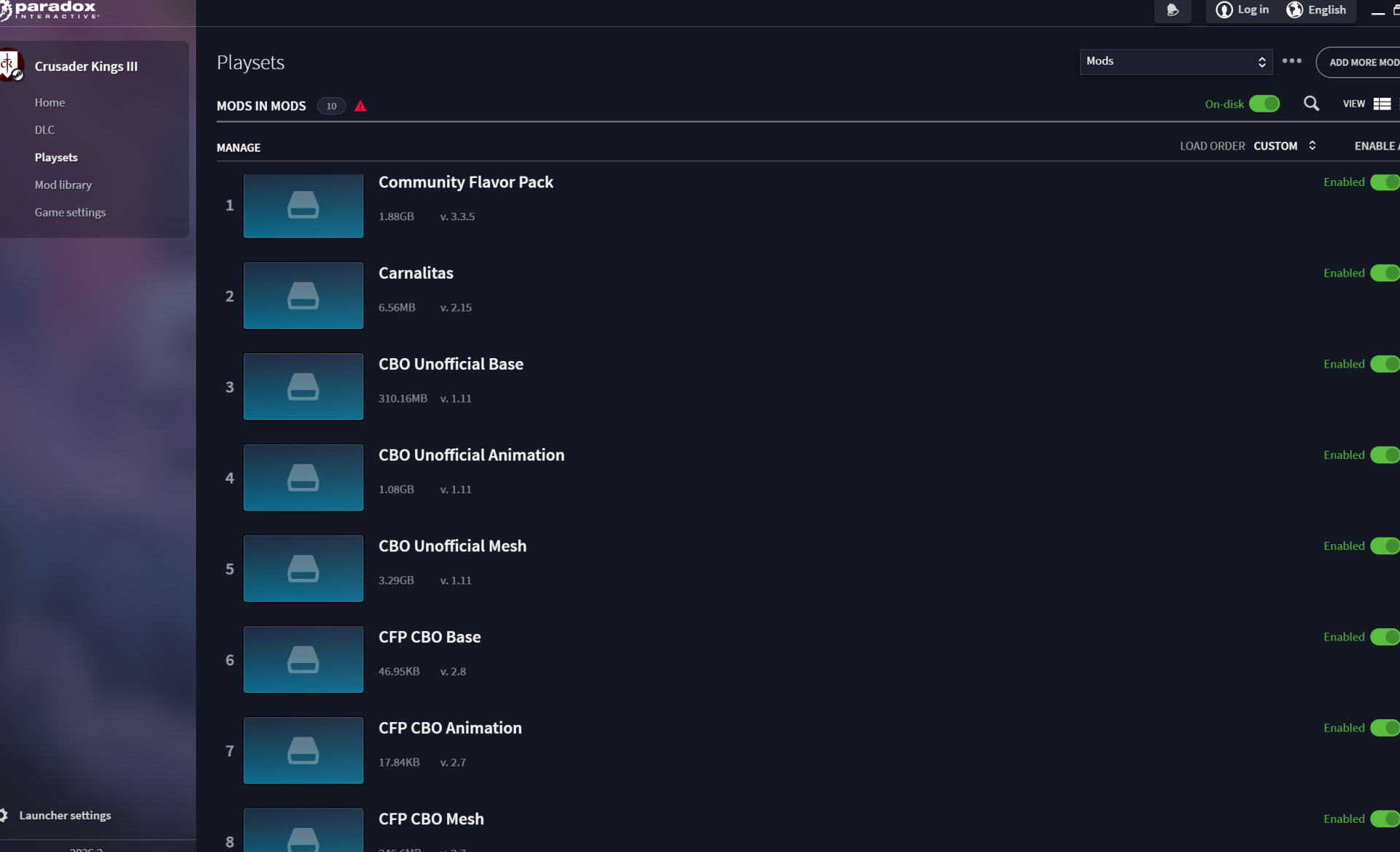
Task: Click the VIEW label
Action: point(1354,104)
